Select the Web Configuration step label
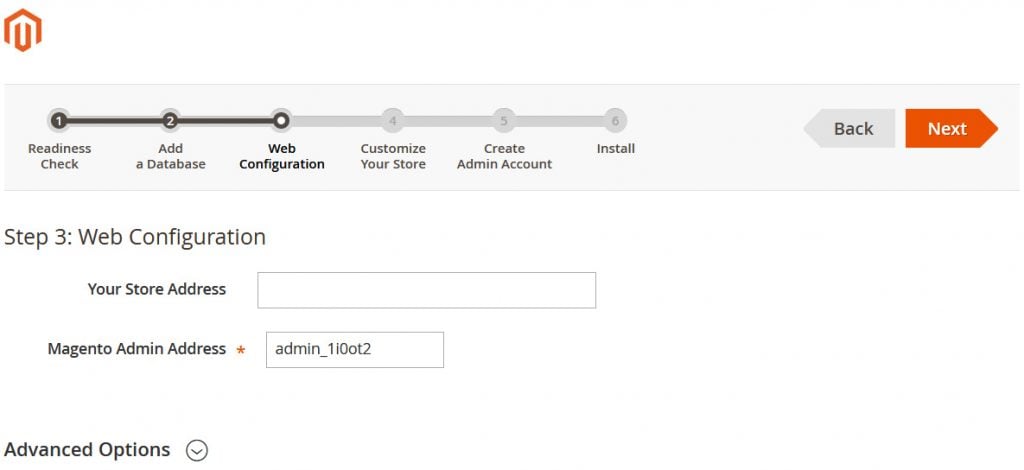This screenshot has width=1024, height=470. click(x=282, y=156)
